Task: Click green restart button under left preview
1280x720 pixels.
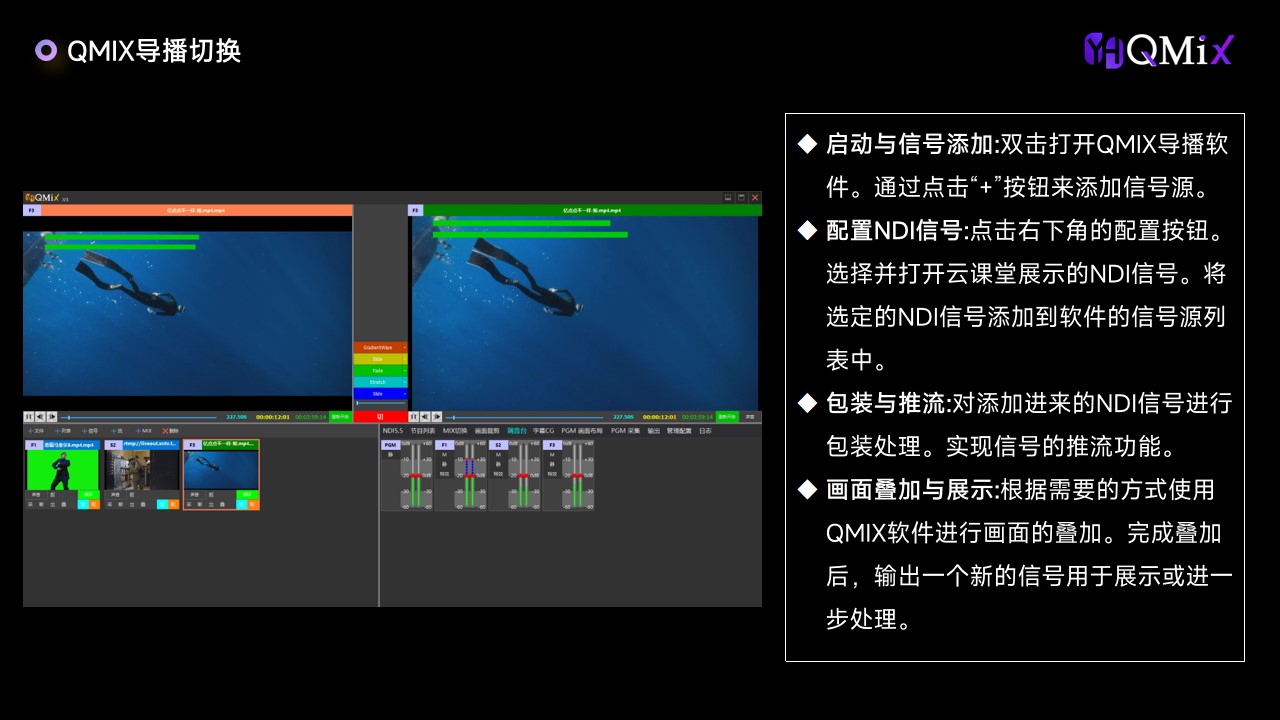Action: pos(341,417)
